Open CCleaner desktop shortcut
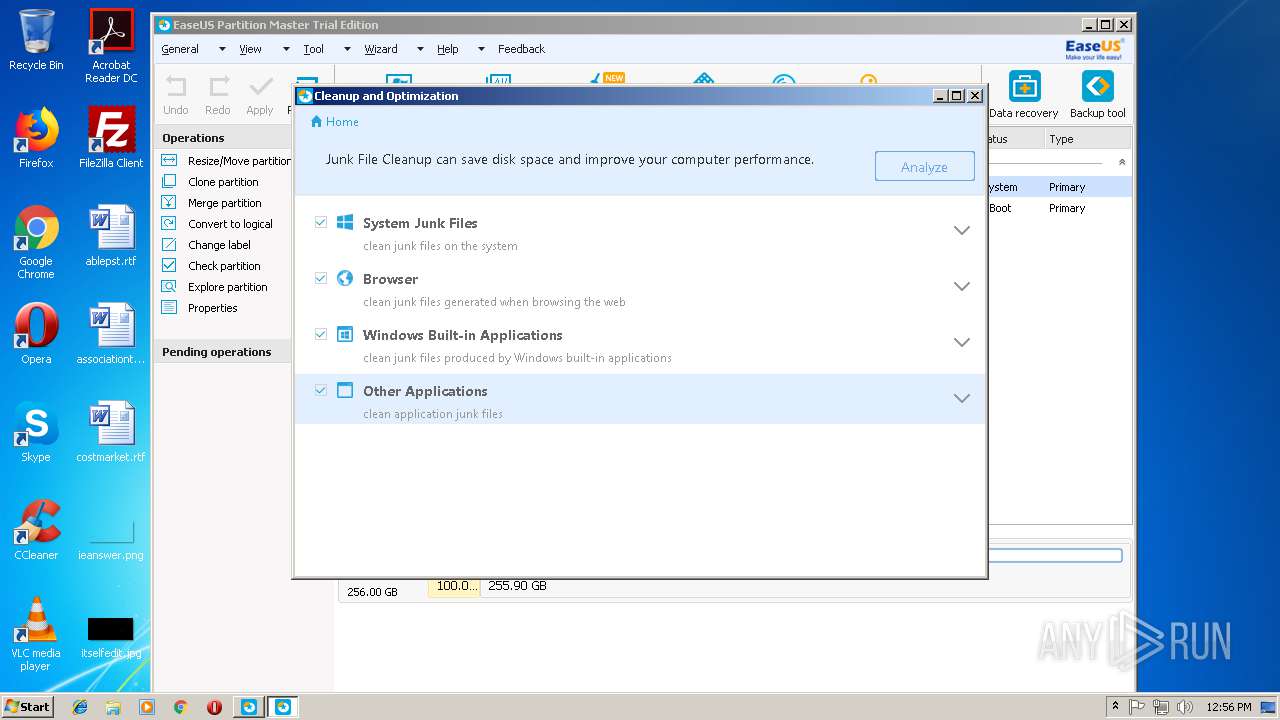Image resolution: width=1280 pixels, height=720 pixels. [36, 530]
